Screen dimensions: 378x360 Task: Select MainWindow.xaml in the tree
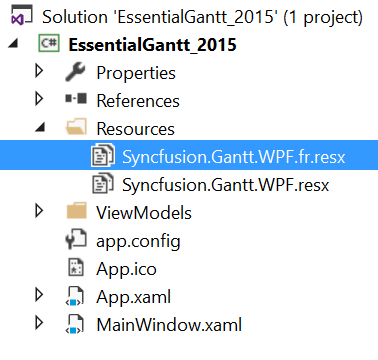pyautogui.click(x=169, y=325)
